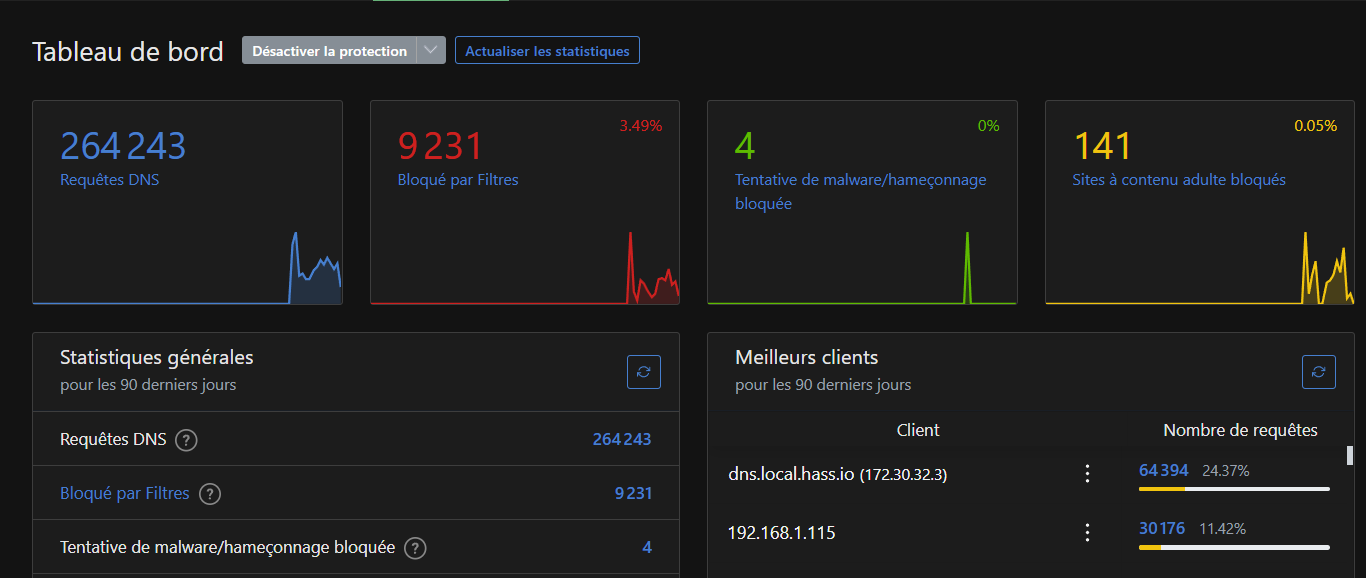1366x578 pixels.
Task: Open three-dot menu for 192.168.1.115 client
Action: pos(1088,533)
